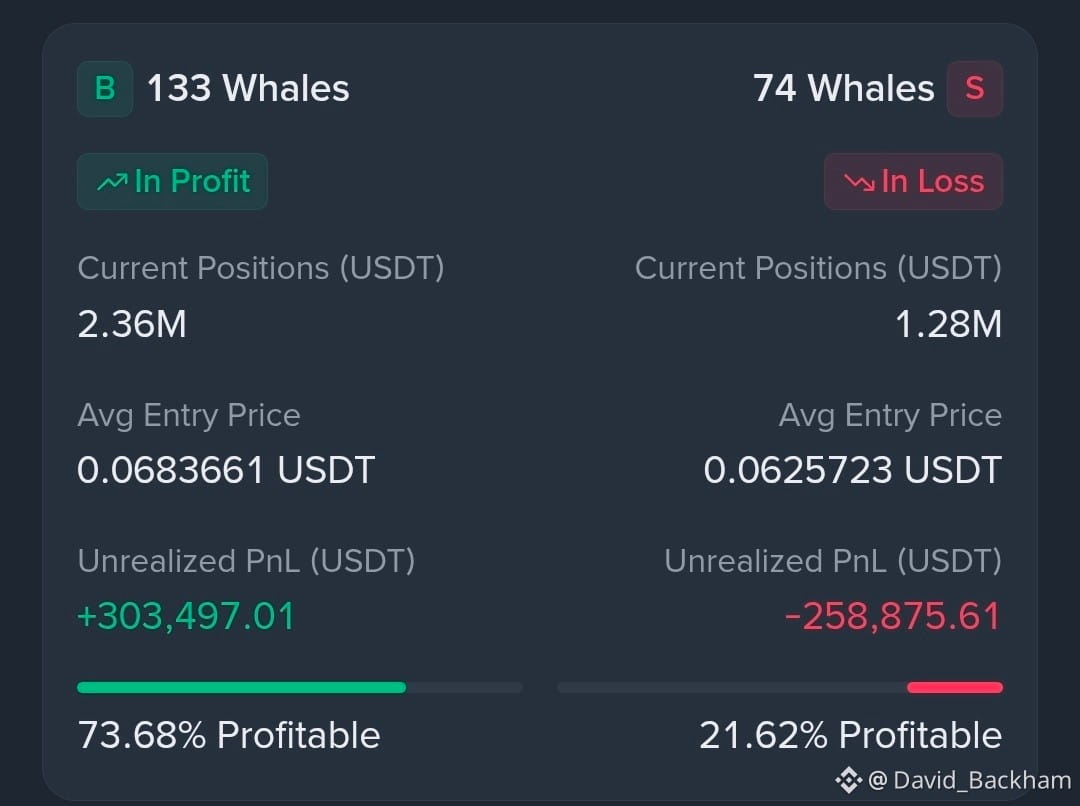Click the green profitable progress bar

click(242, 687)
